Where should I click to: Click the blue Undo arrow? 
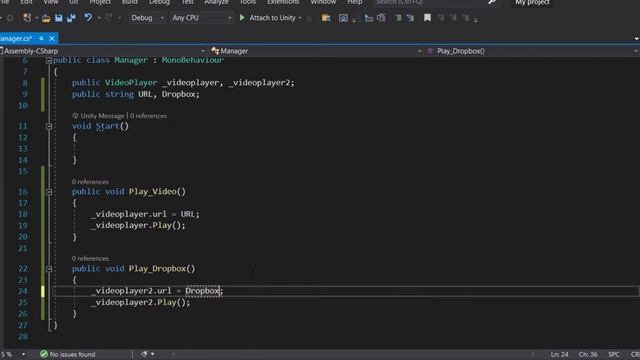[x=88, y=18]
